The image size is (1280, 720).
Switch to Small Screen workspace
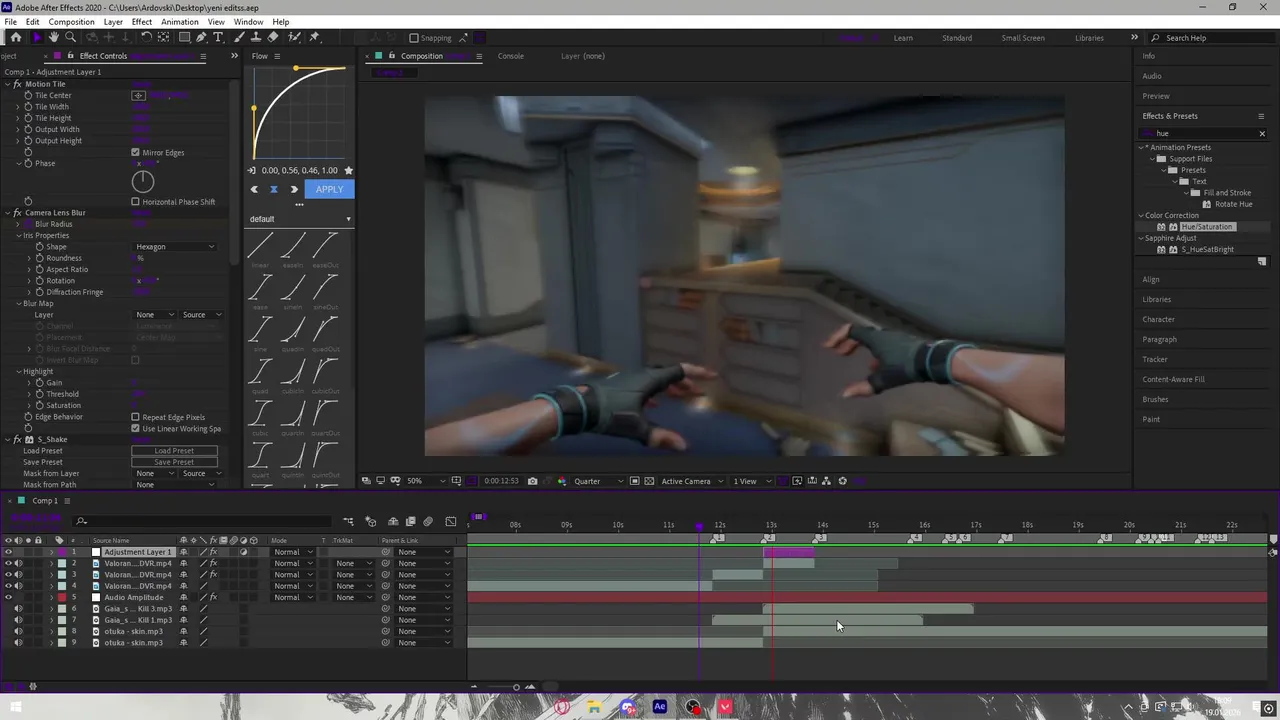click(x=1023, y=38)
